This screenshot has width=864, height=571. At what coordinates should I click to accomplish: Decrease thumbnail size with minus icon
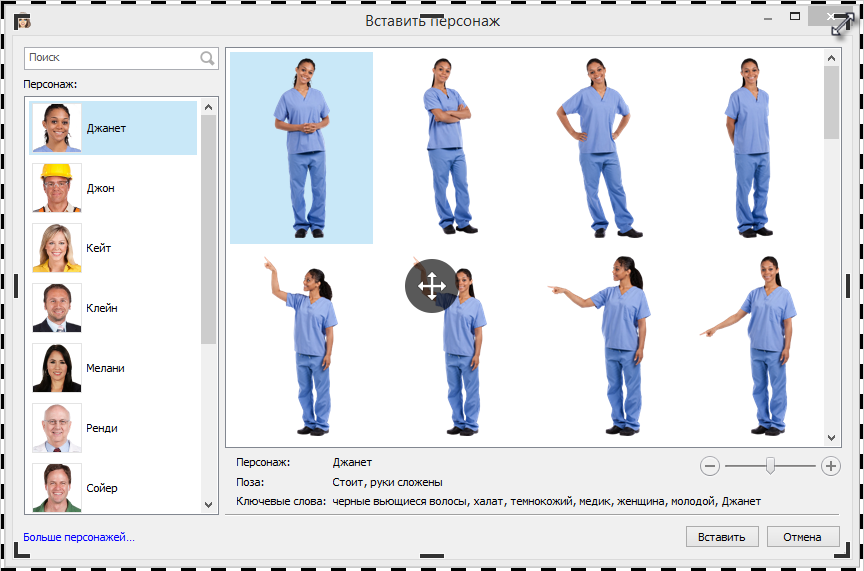[x=710, y=466]
